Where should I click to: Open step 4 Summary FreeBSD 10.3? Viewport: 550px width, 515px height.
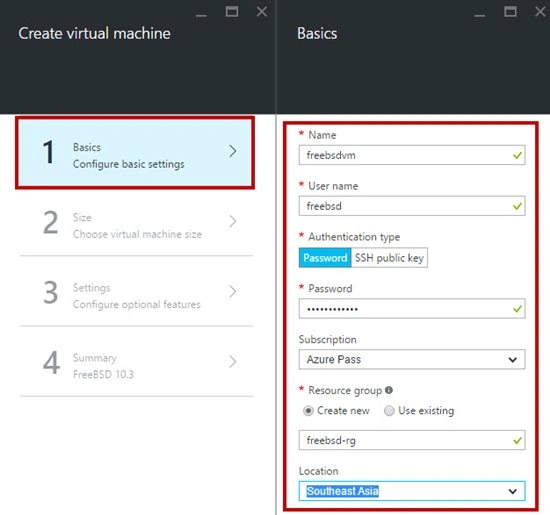click(x=136, y=362)
